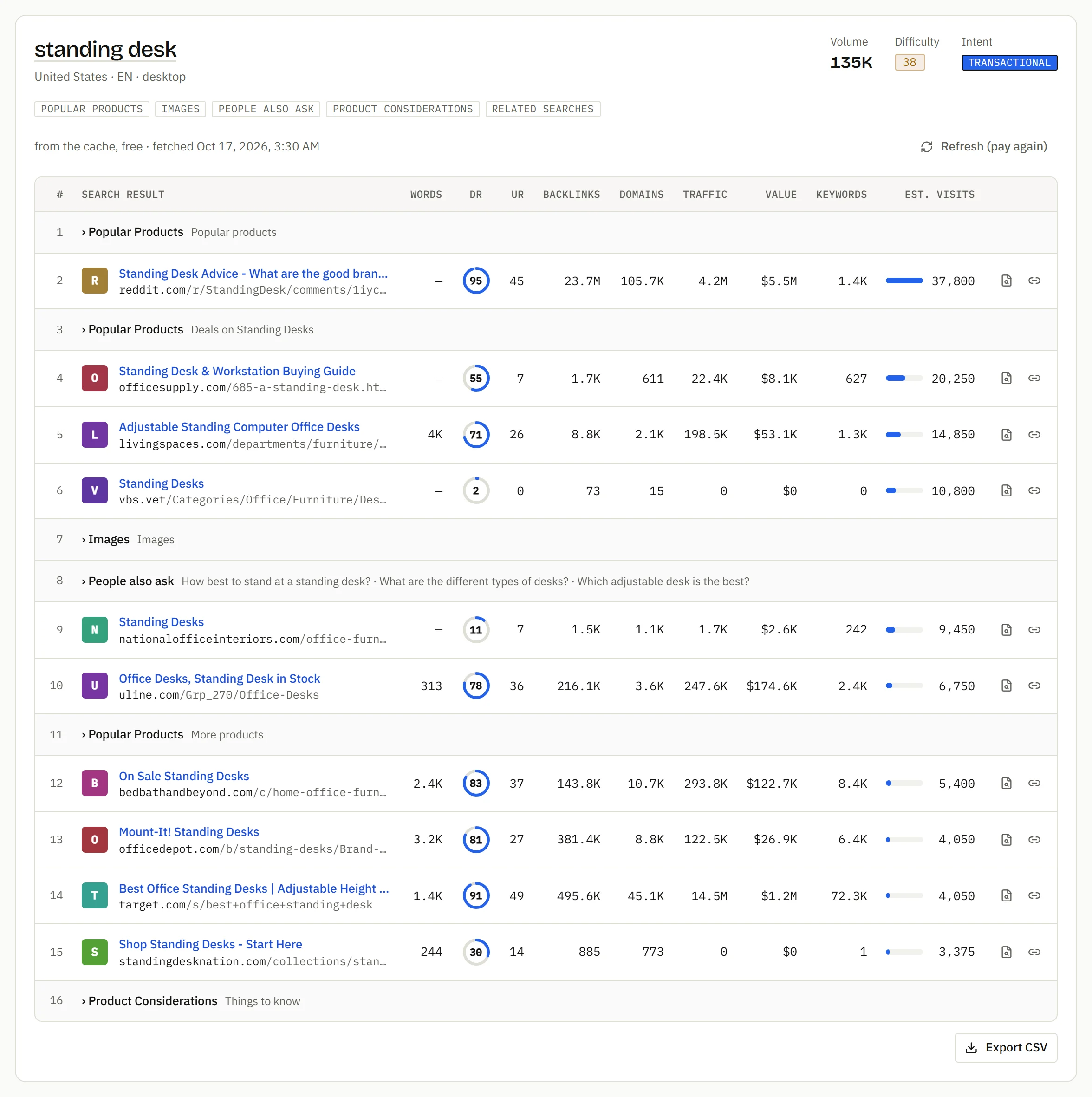Click the target T favicon
1092x1097 pixels.
tap(95, 895)
